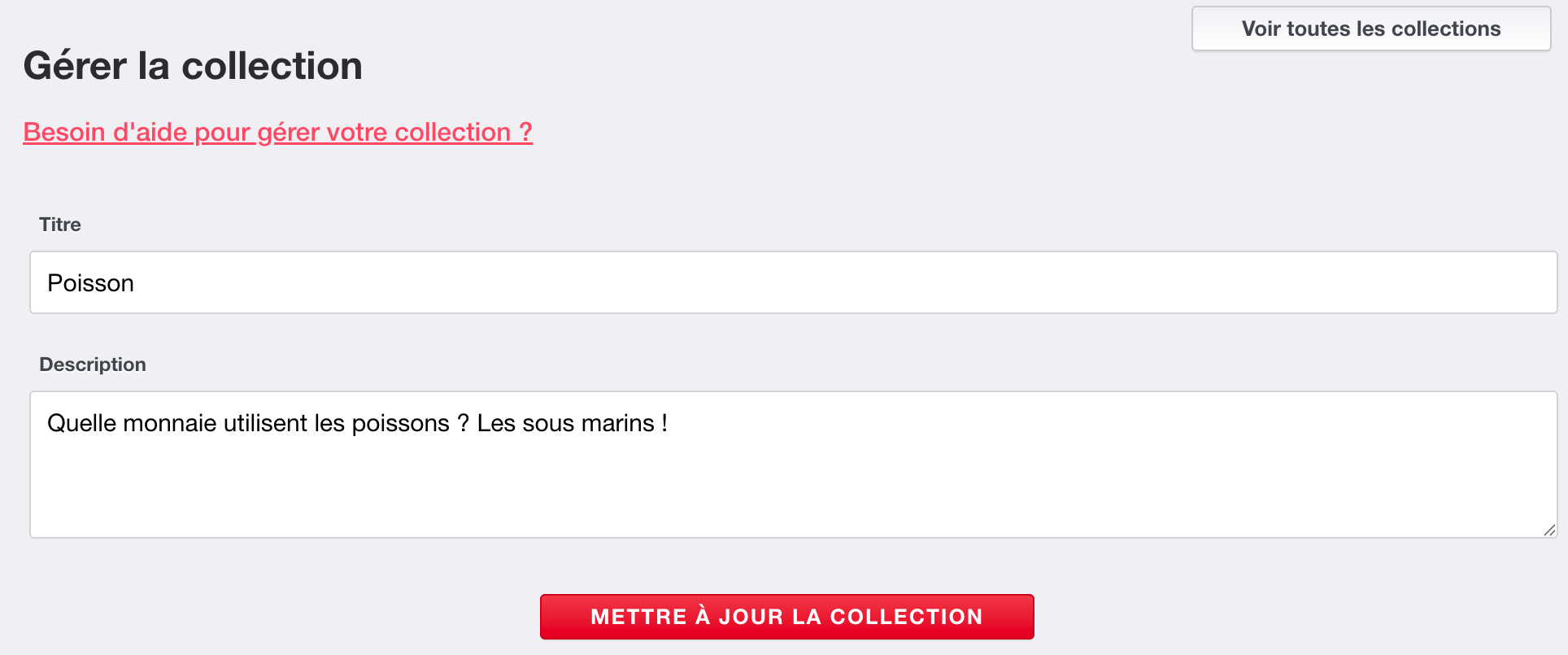The height and width of the screenshot is (655, 1568).
Task: Click the "Description" field label
Action: tap(93, 364)
